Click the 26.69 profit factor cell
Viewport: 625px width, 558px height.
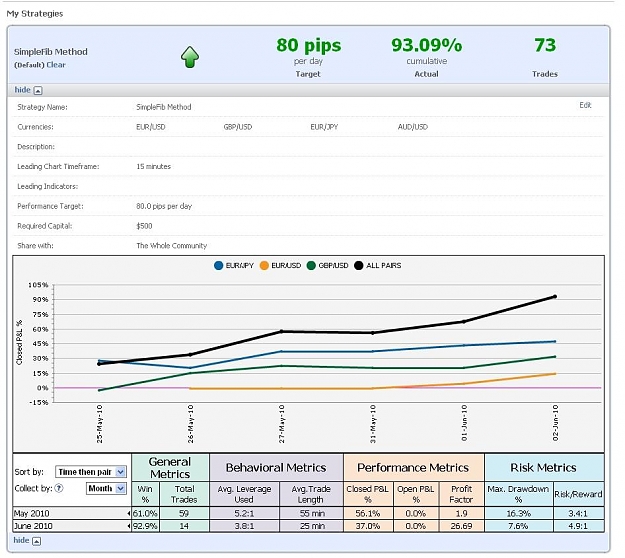tap(461, 526)
